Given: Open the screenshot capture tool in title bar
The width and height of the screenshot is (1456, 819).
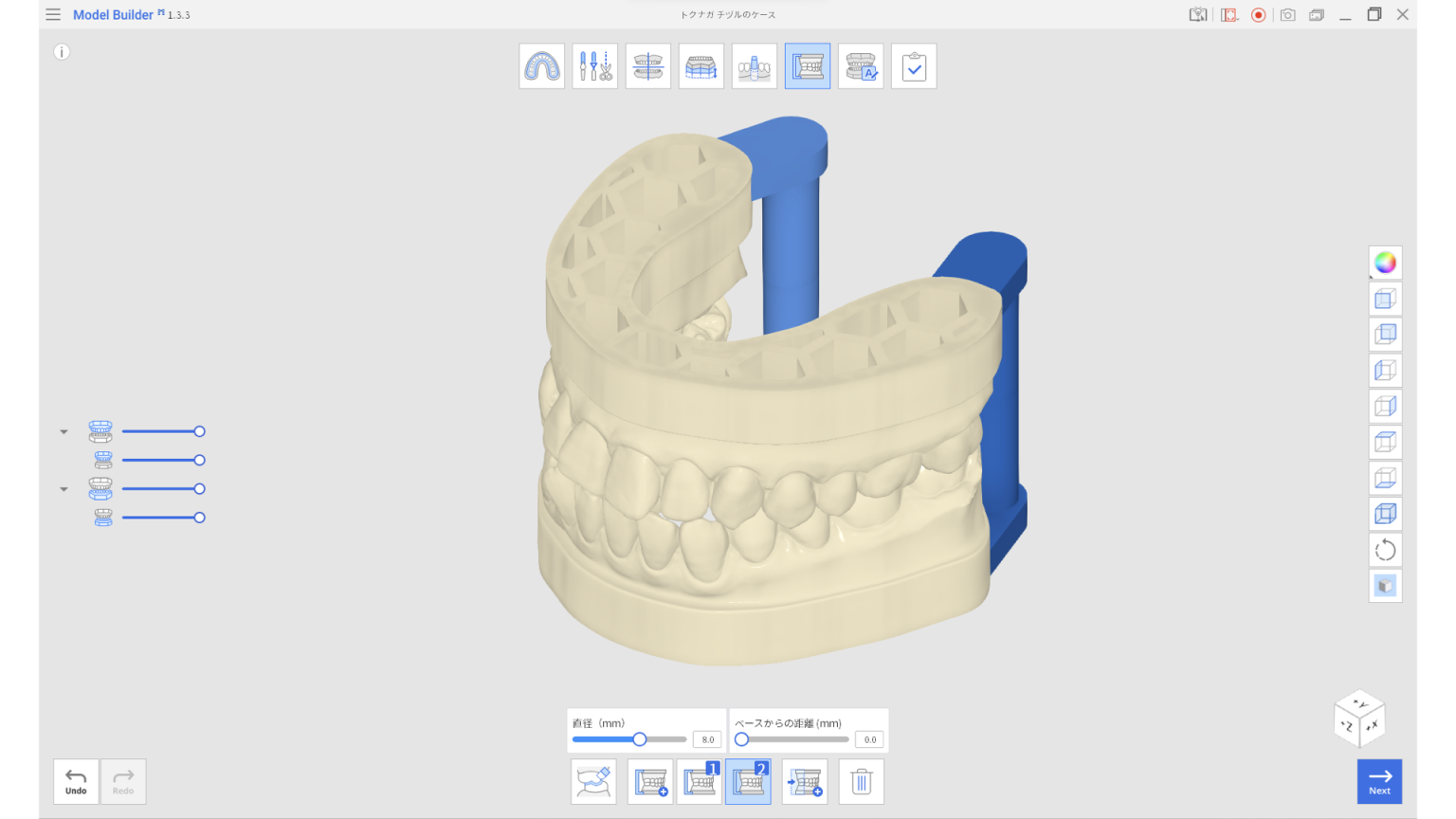Looking at the screenshot, I should point(1286,14).
